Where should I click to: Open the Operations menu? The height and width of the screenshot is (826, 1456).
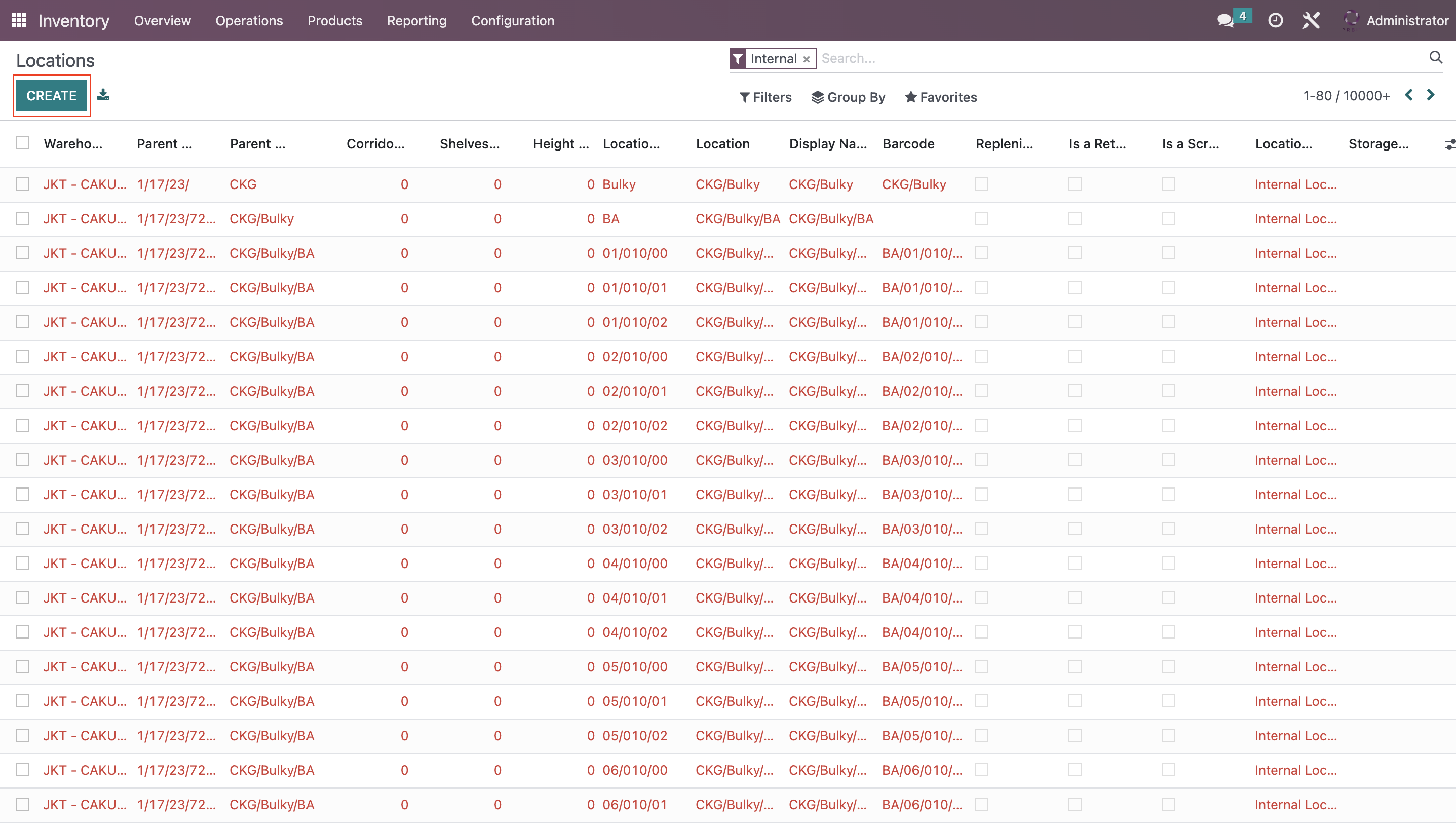point(248,20)
